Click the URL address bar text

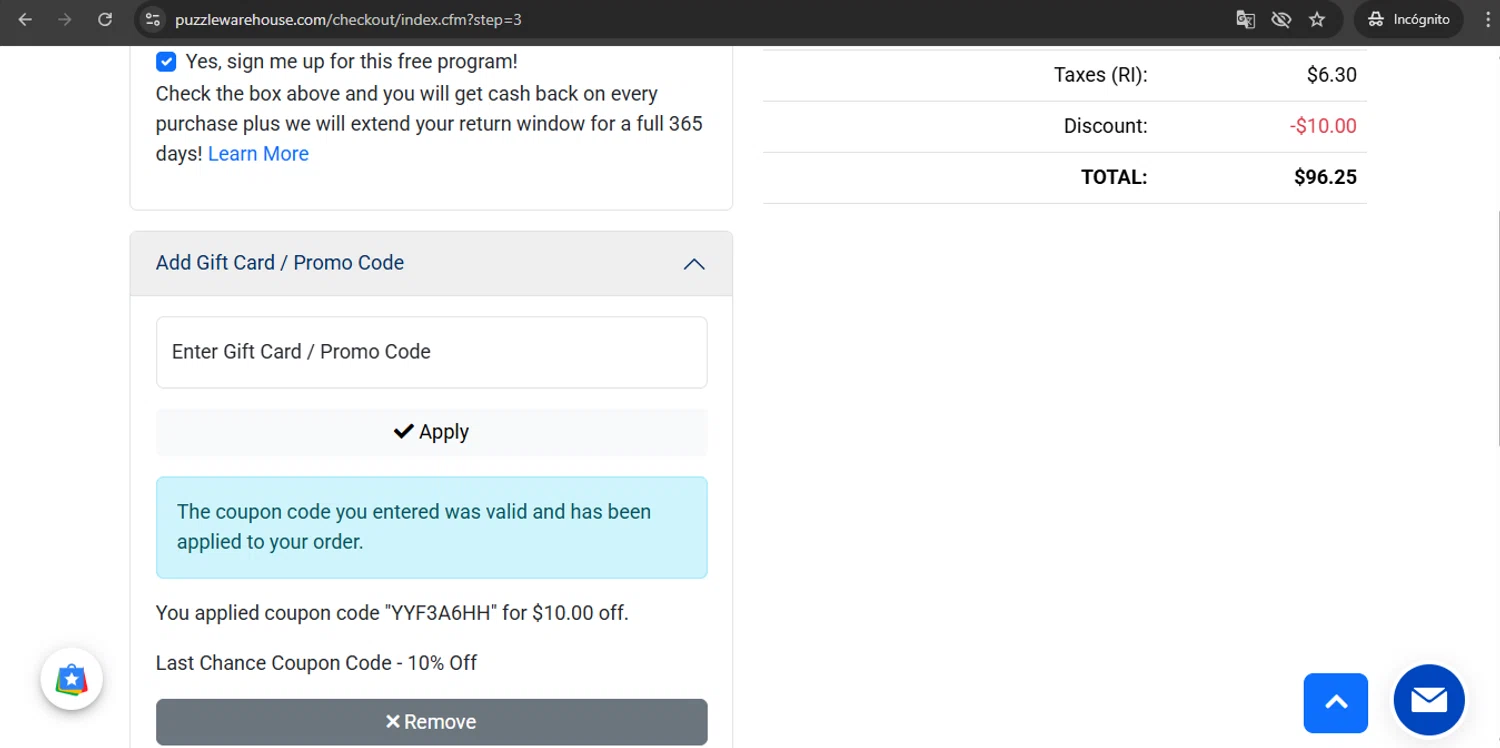pos(348,19)
